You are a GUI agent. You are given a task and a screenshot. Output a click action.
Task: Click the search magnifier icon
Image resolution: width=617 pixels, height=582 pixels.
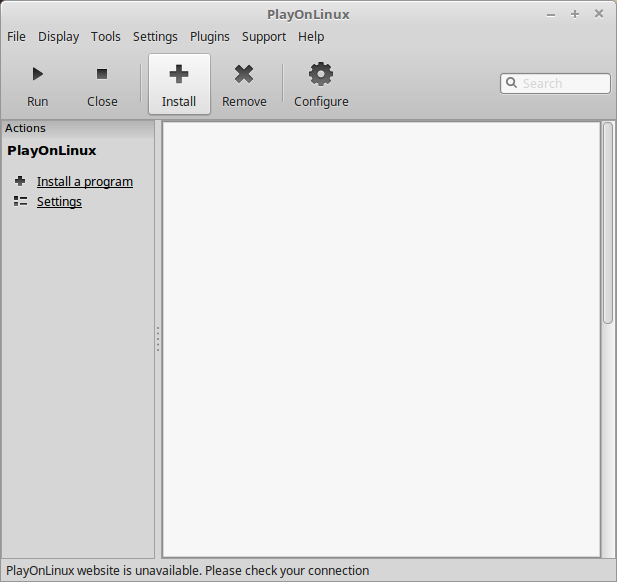(x=511, y=83)
